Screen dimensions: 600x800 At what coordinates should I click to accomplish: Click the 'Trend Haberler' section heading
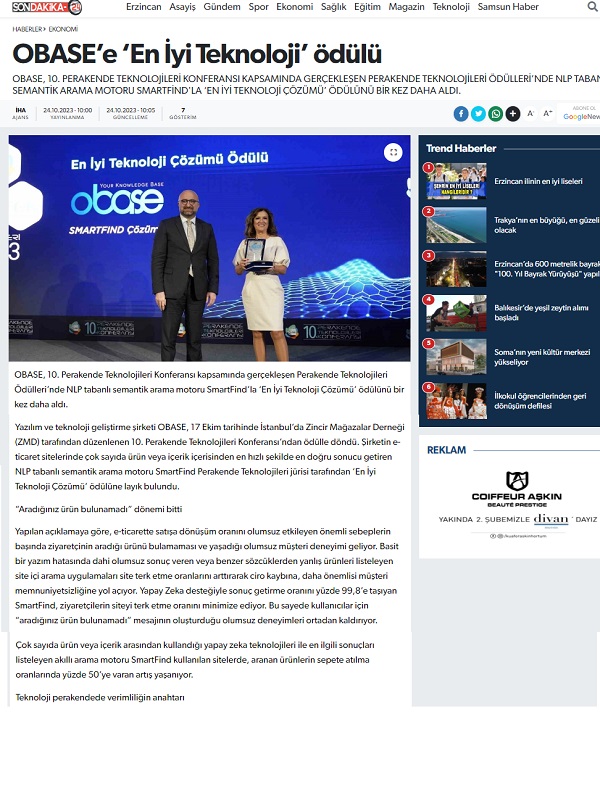click(461, 148)
